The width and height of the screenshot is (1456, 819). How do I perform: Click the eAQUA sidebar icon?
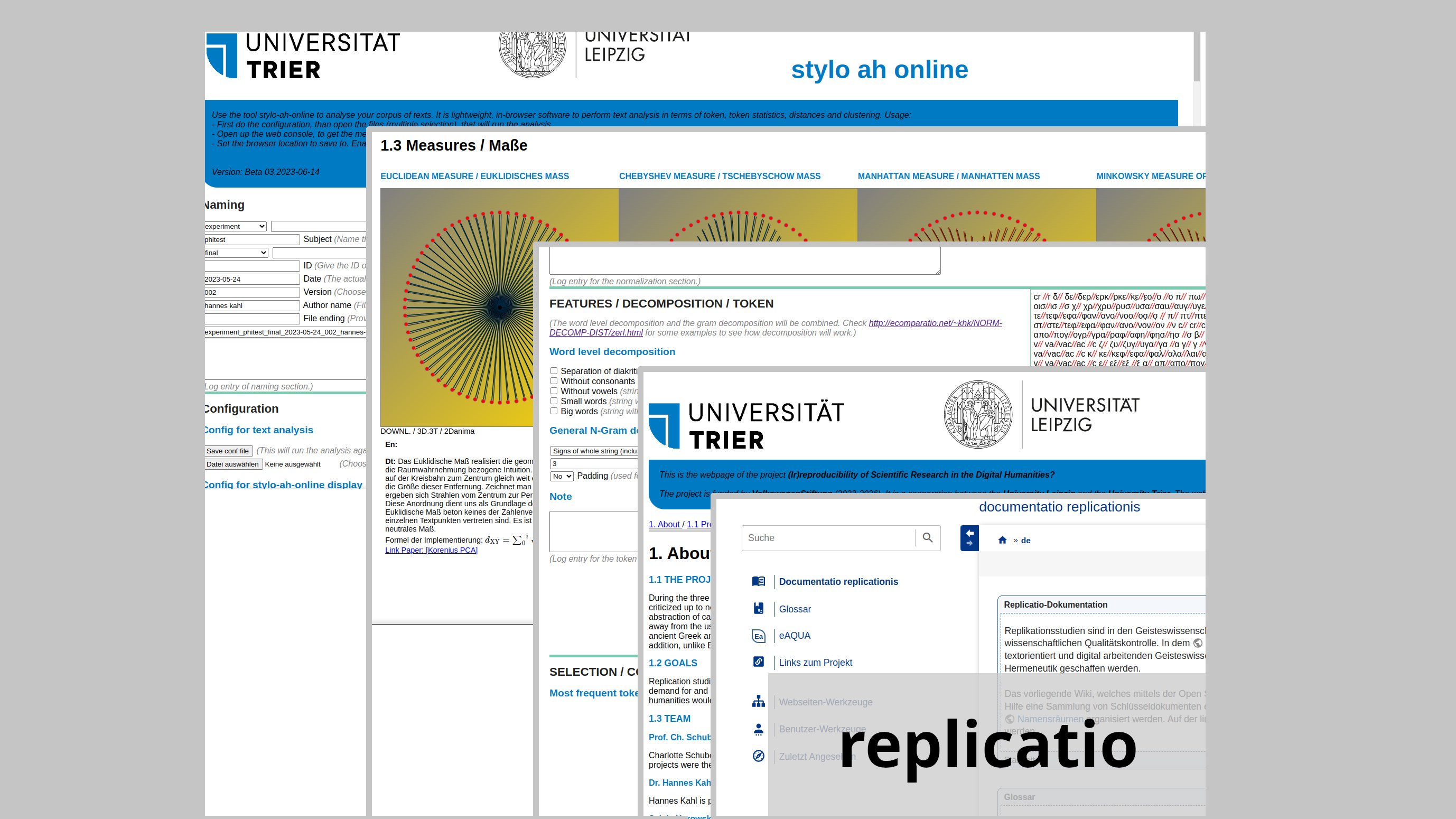click(x=759, y=636)
